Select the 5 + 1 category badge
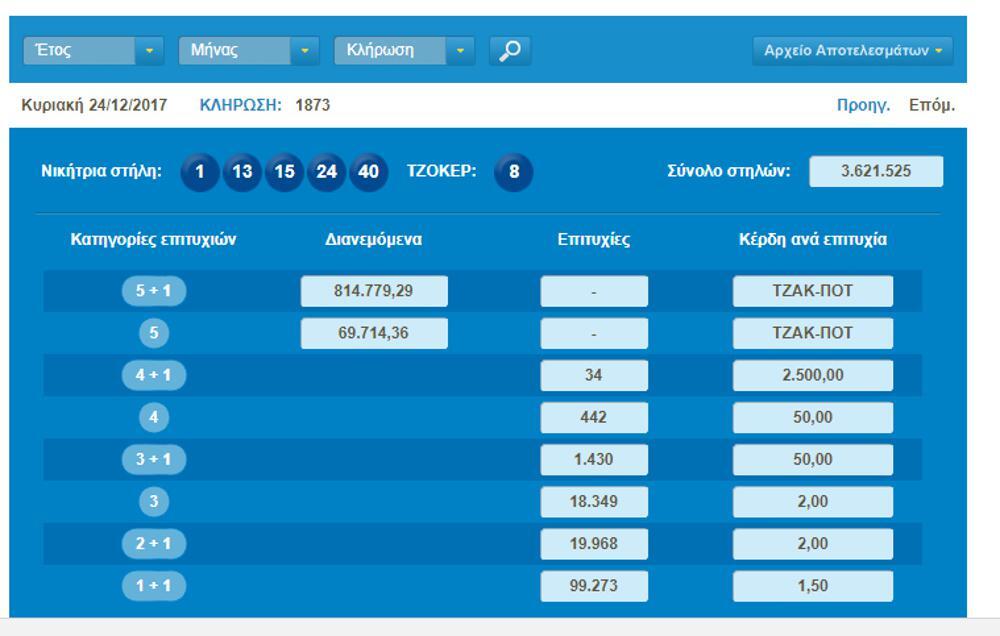The height and width of the screenshot is (636, 1000). 154,291
